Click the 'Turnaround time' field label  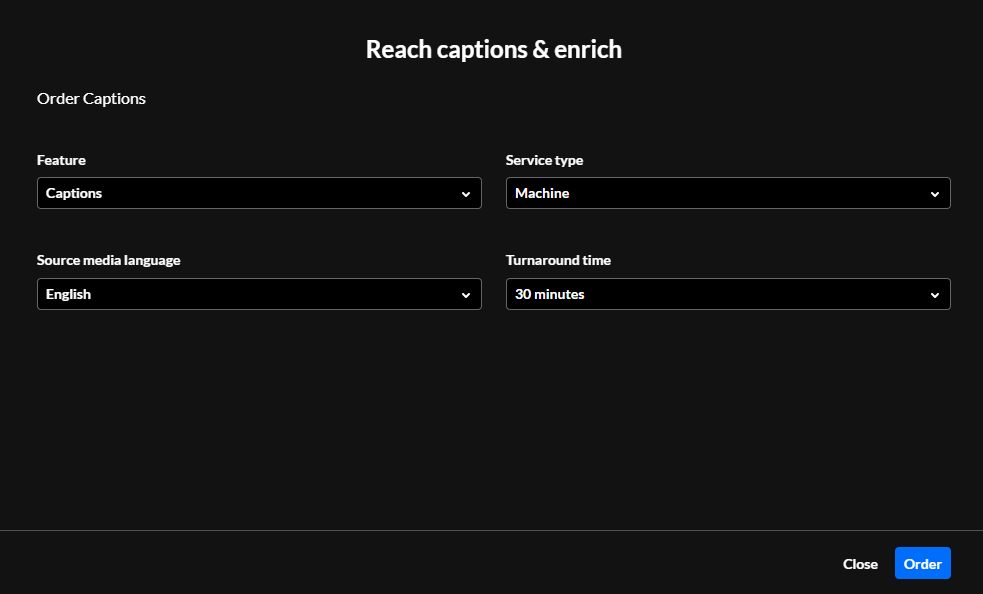[558, 260]
